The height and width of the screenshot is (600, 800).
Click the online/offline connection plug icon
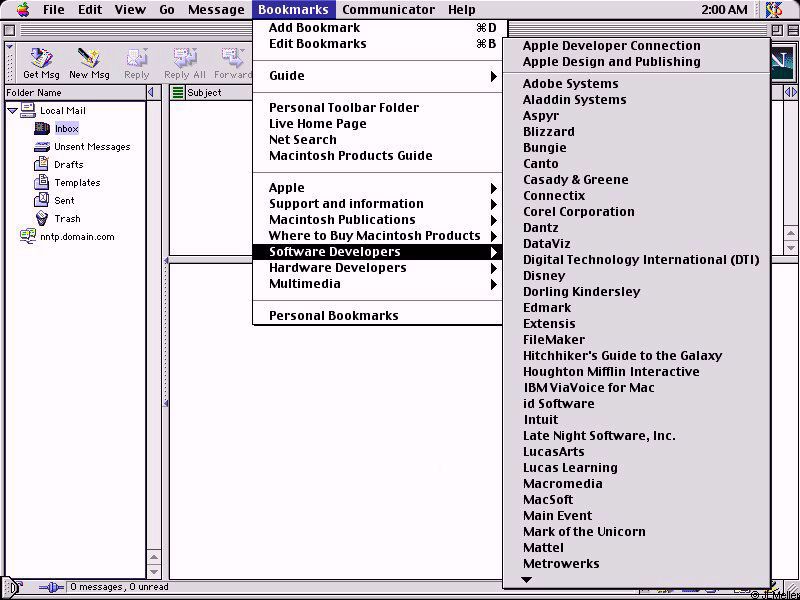(x=52, y=587)
